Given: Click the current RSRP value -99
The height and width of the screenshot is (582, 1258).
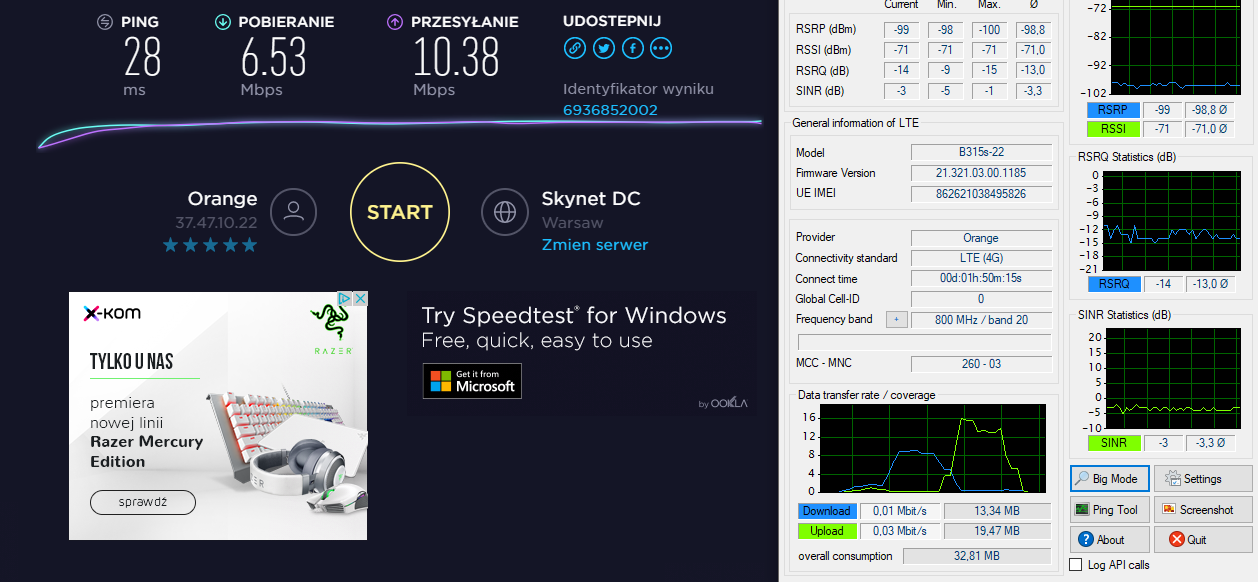Looking at the screenshot, I should (x=901, y=30).
